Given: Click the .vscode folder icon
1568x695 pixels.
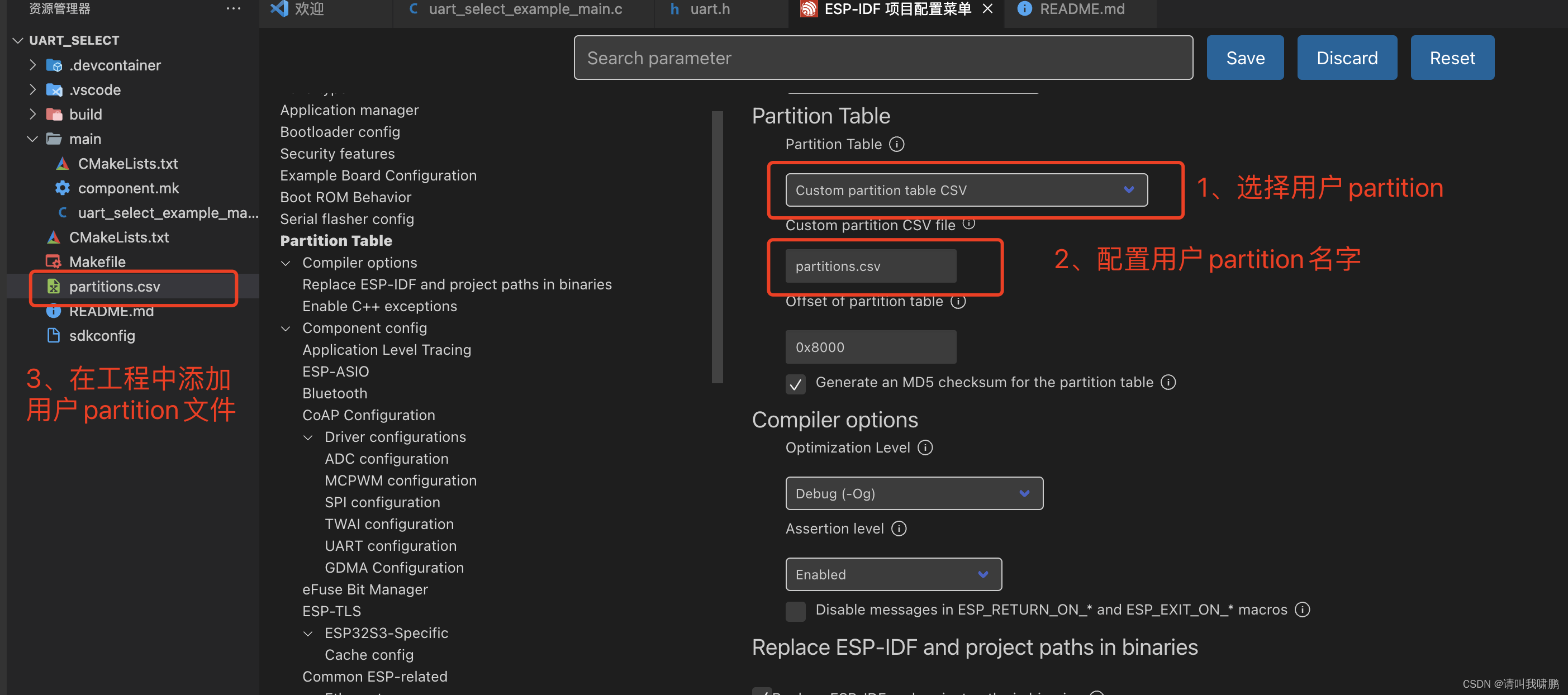Looking at the screenshot, I should 54,90.
